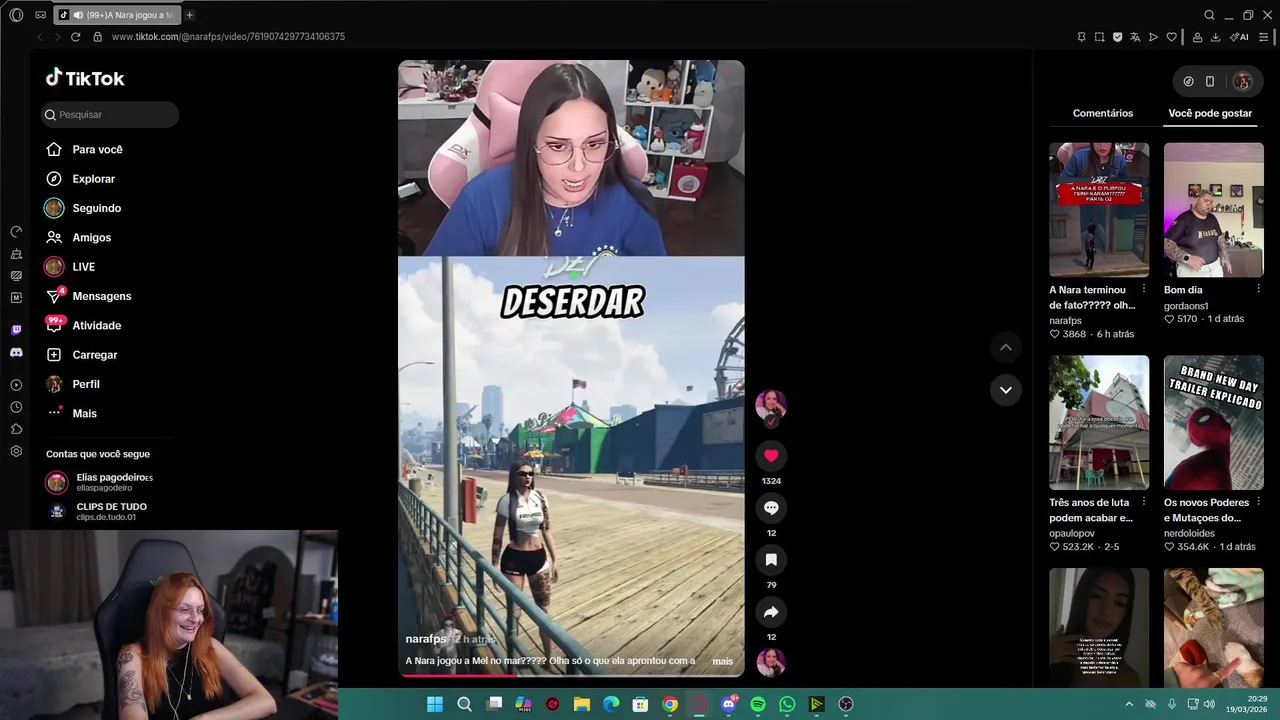Bookmark the video with the favorites icon
Viewport: 1280px width, 720px height.
[771, 560]
